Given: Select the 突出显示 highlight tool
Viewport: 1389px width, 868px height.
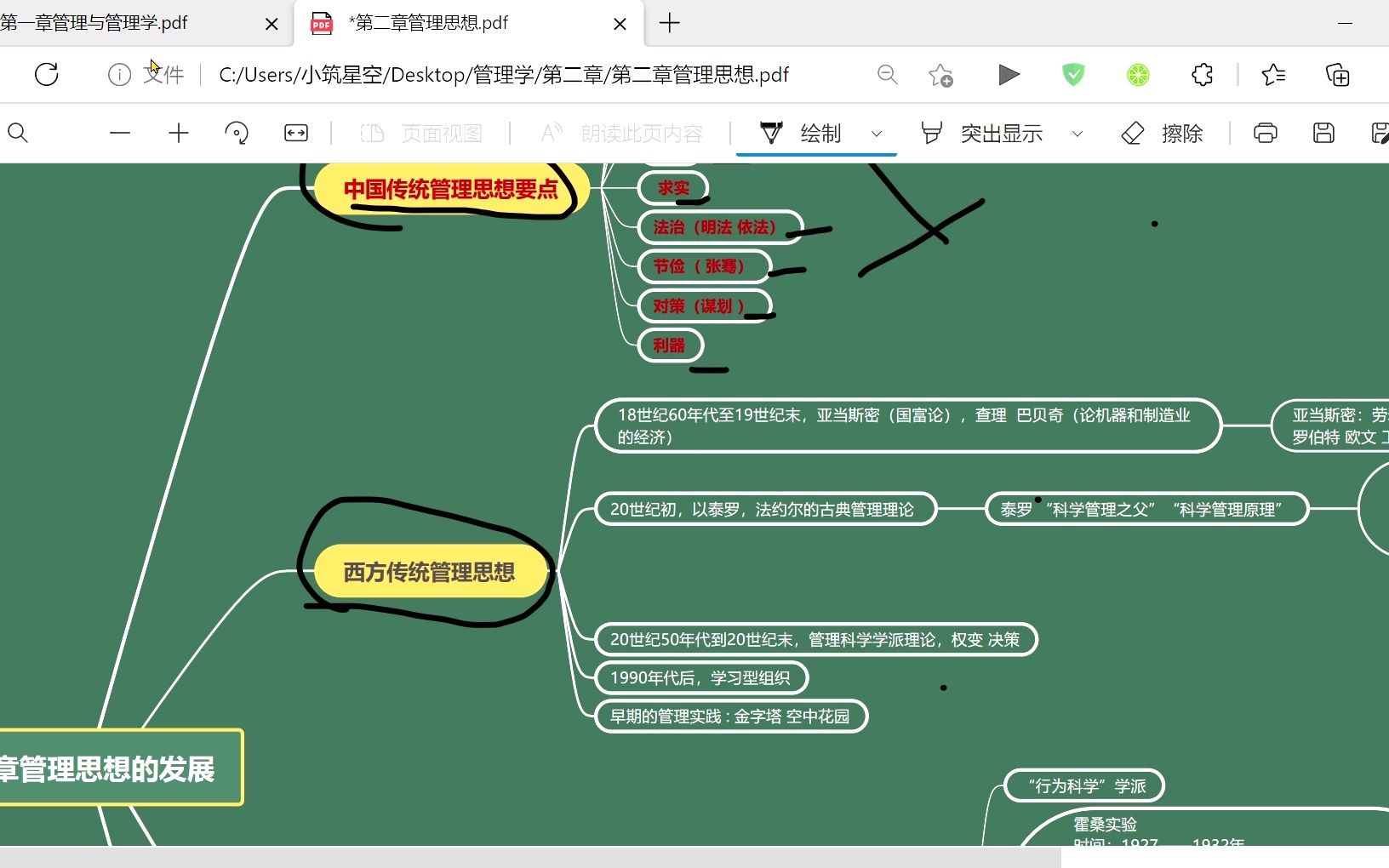Looking at the screenshot, I should [x=981, y=133].
